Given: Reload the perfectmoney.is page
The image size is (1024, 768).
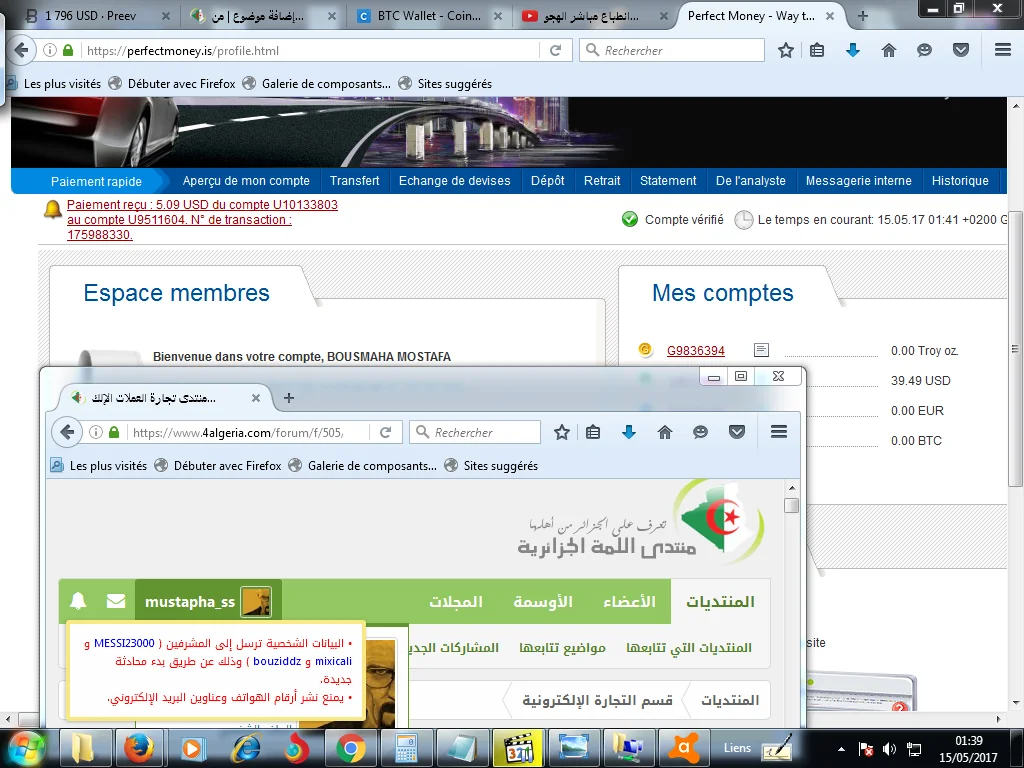Looking at the screenshot, I should 555,50.
